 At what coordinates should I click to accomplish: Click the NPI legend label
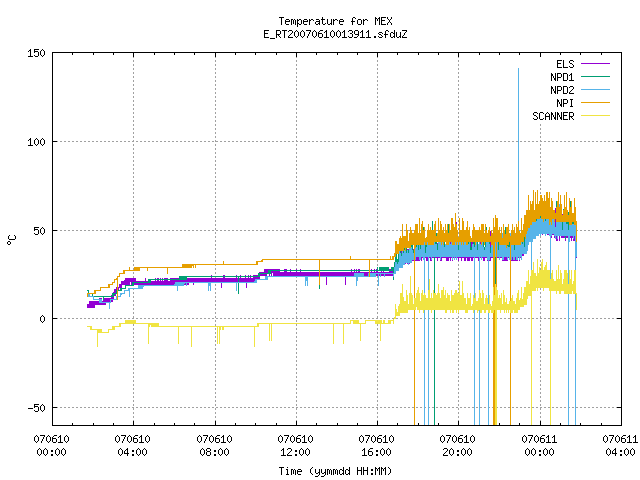(565, 103)
